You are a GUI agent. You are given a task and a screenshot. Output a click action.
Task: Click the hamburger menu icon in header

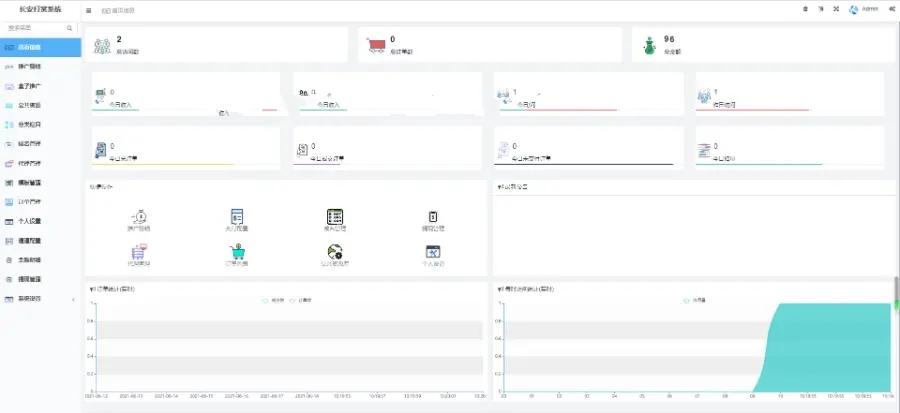88,10
